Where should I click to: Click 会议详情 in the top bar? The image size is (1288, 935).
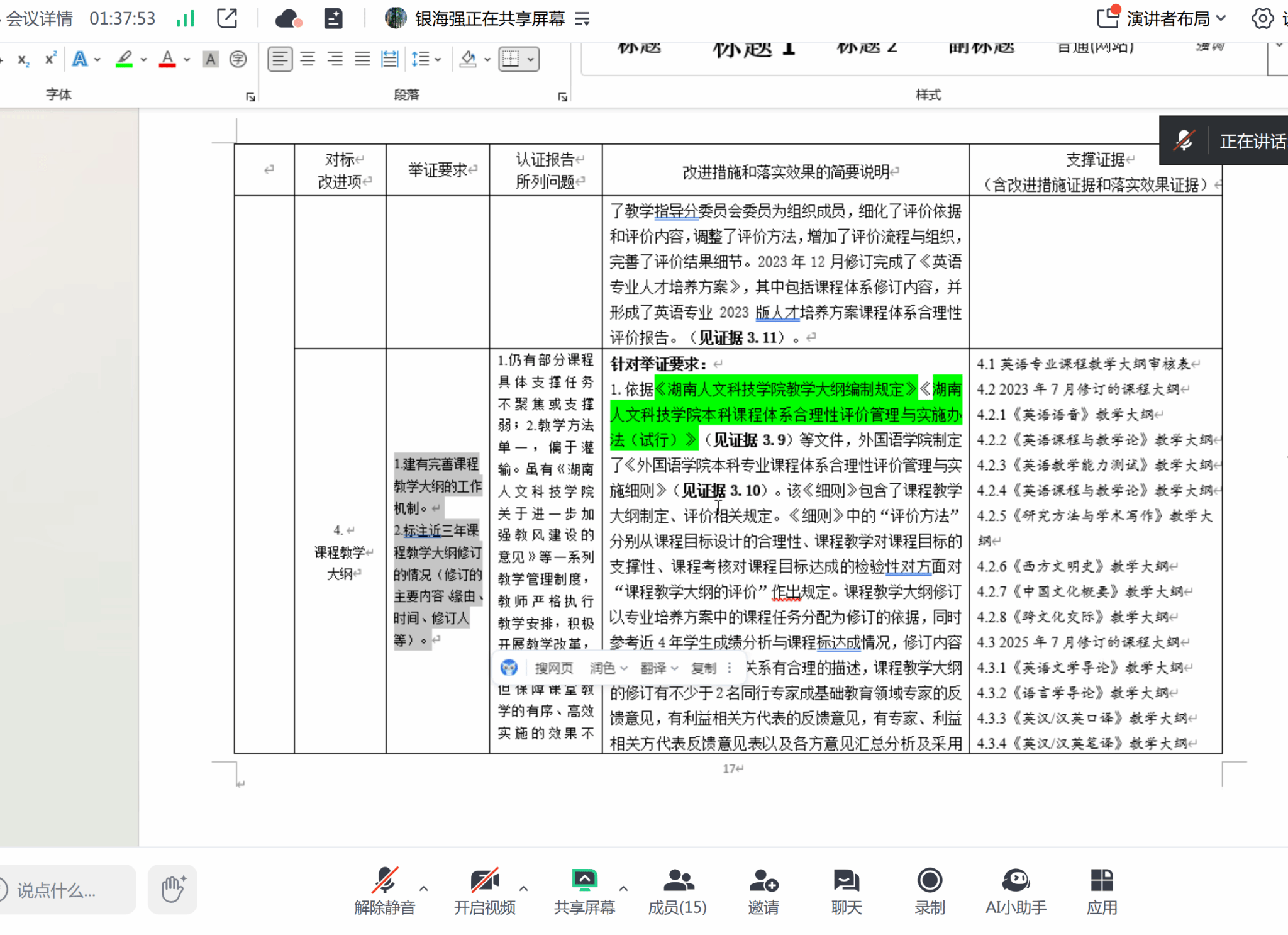(x=39, y=19)
